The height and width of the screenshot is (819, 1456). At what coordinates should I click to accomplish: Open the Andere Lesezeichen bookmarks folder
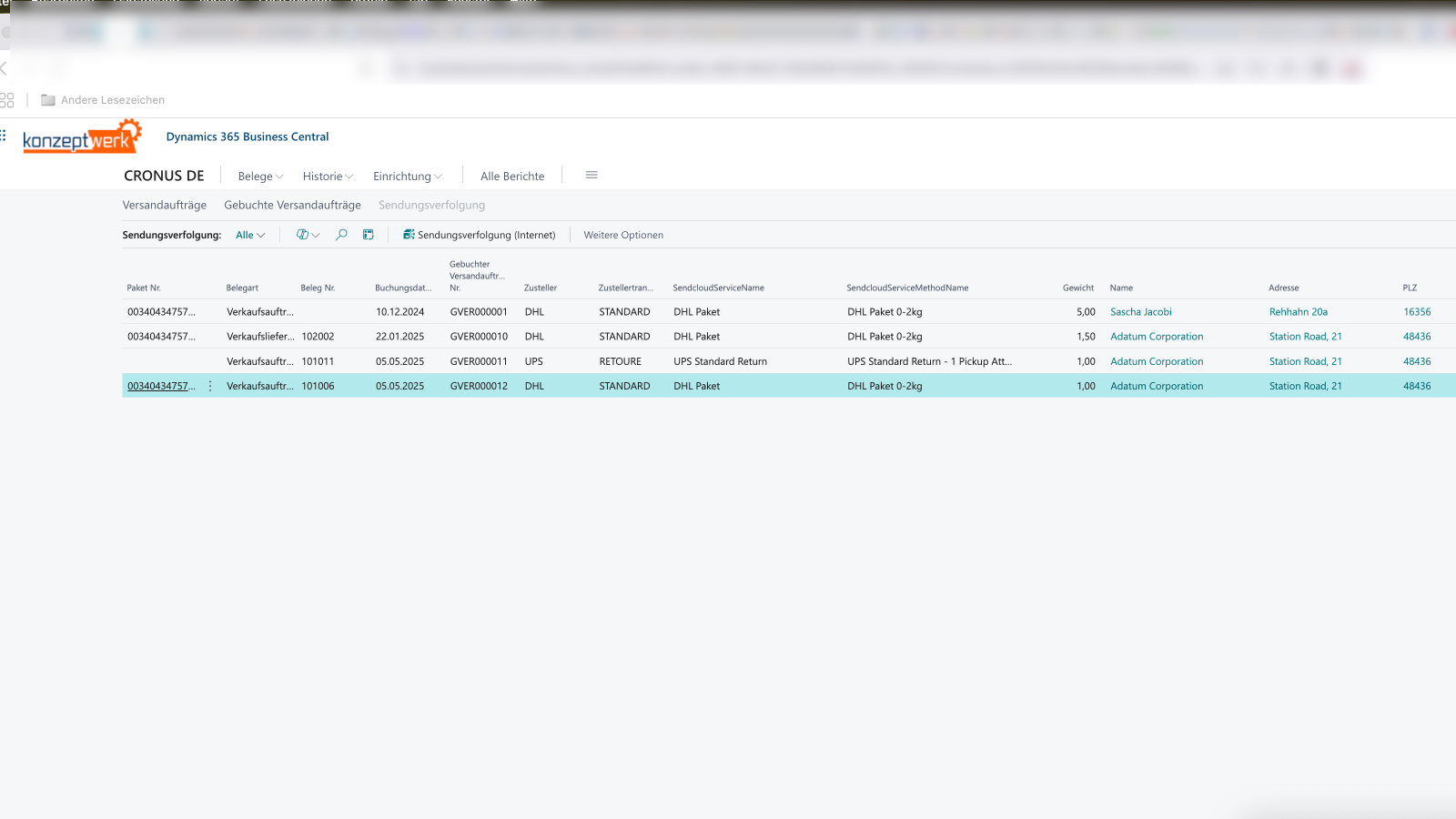point(103,100)
